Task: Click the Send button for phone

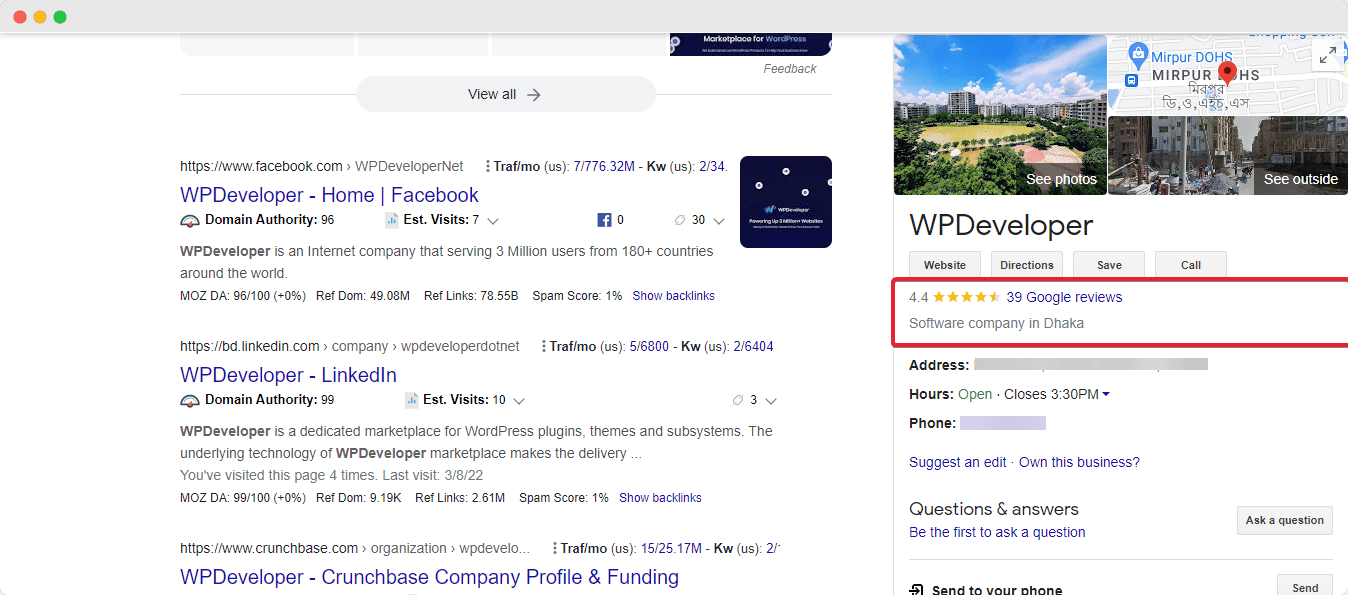Action: tap(1305, 587)
